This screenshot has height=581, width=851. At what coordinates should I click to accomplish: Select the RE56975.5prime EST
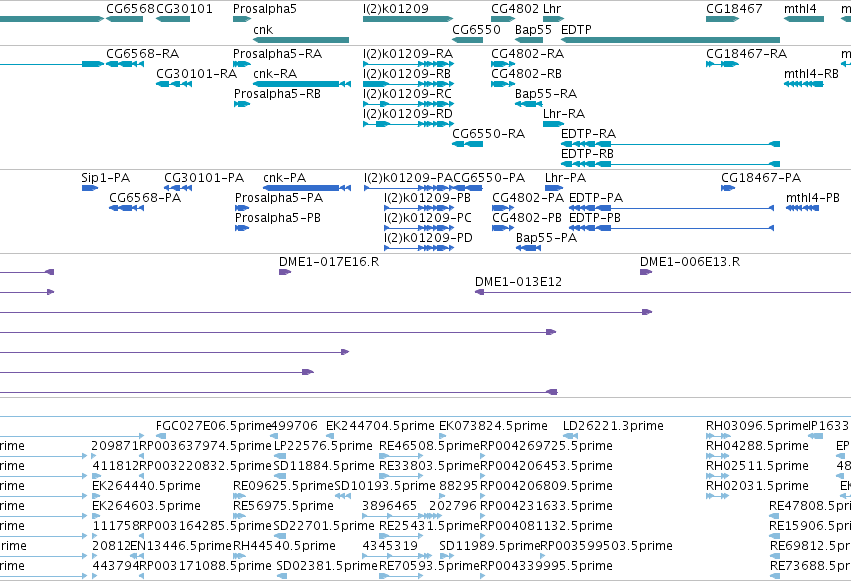[239, 516]
